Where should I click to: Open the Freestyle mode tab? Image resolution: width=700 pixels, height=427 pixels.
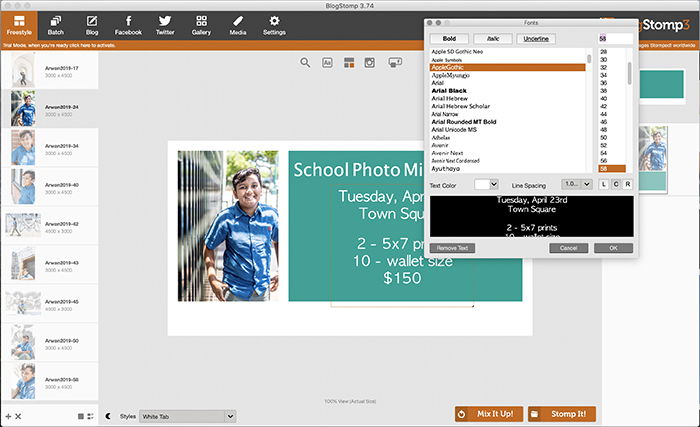point(19,25)
